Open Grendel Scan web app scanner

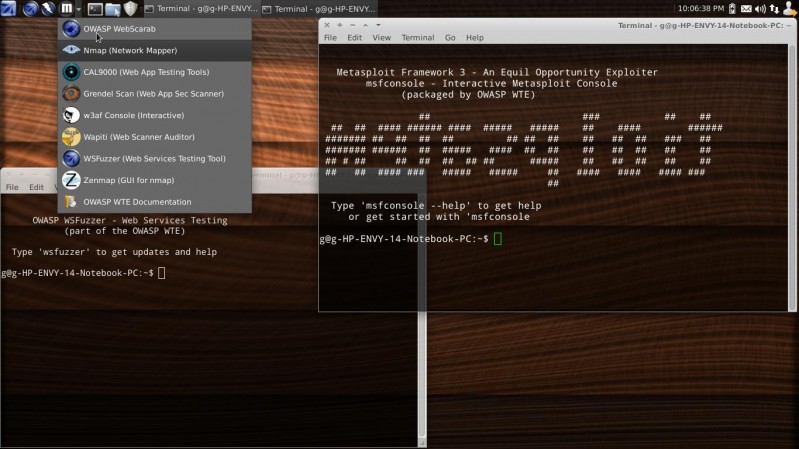pos(152,93)
